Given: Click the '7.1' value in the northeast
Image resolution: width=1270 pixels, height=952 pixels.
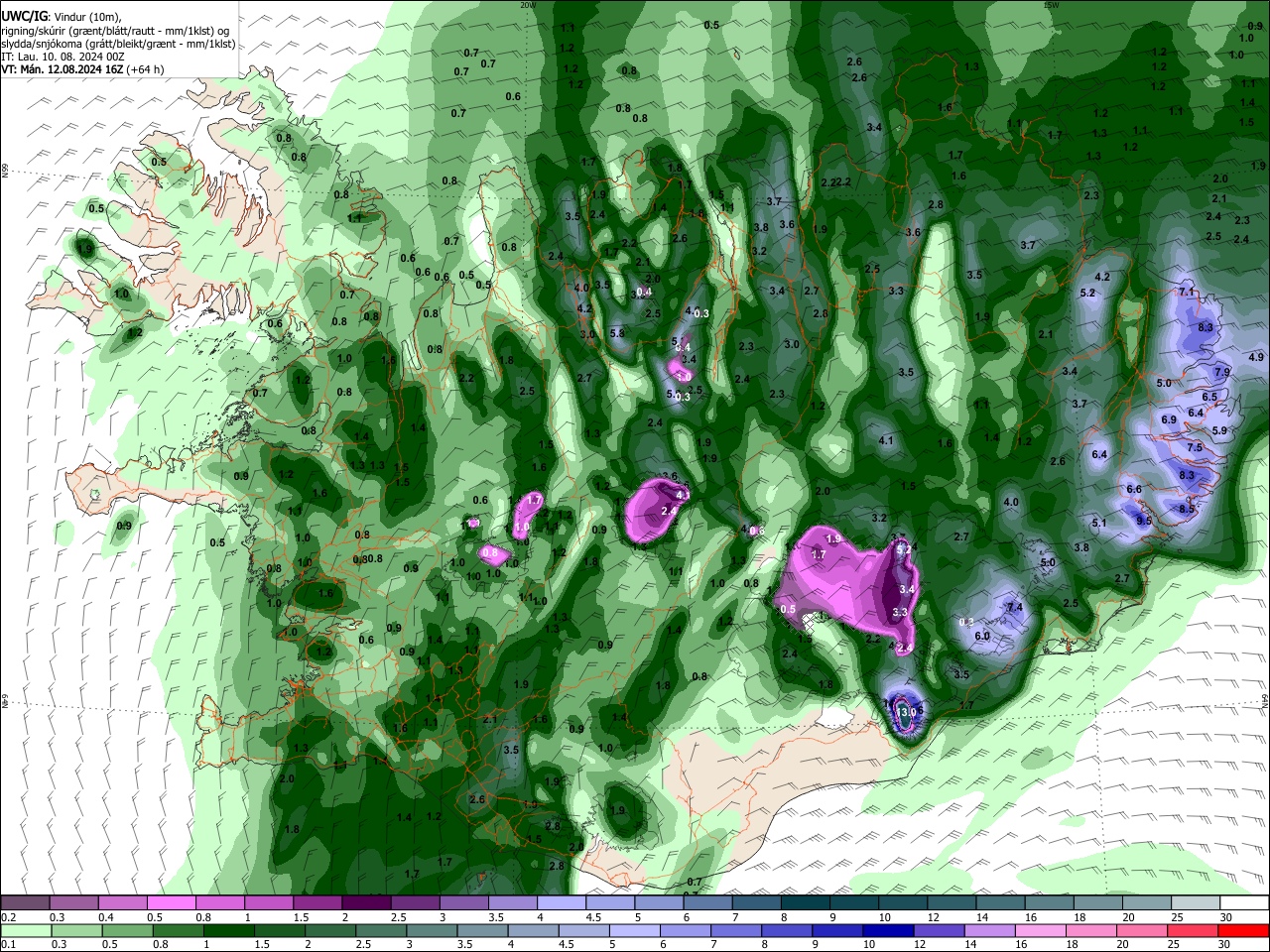Looking at the screenshot, I should pyautogui.click(x=1187, y=293).
